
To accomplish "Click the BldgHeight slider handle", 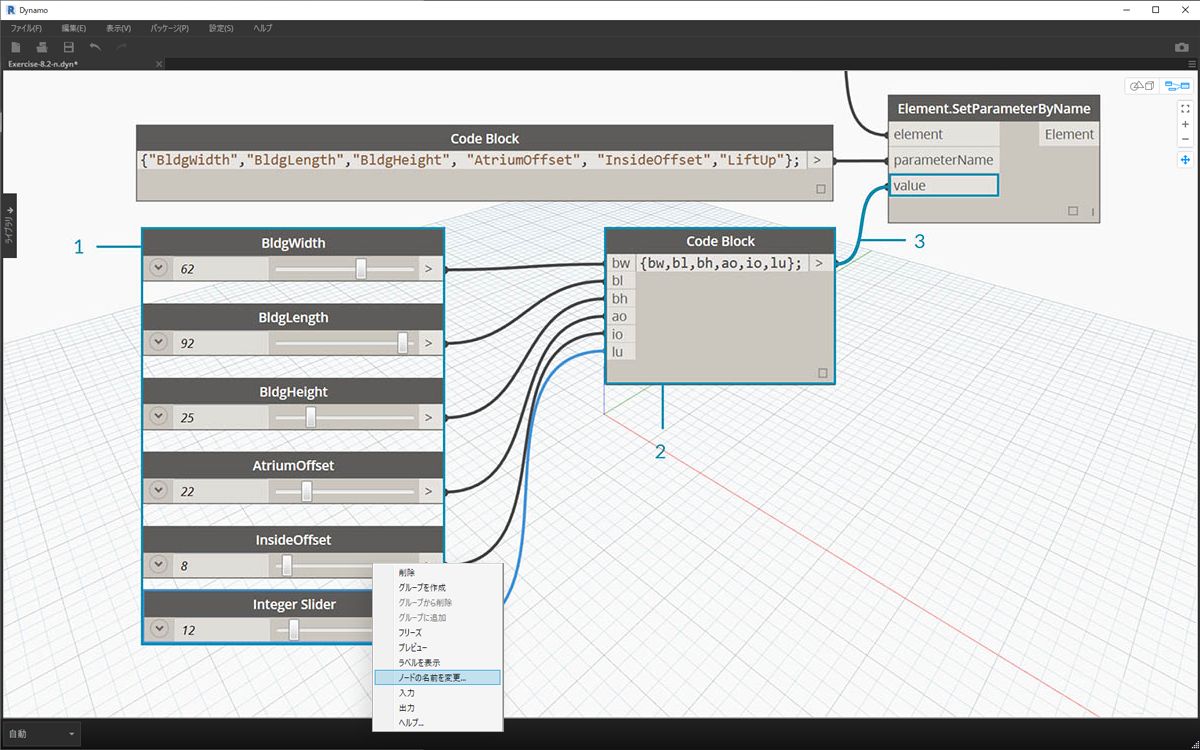I will click(x=311, y=416).
